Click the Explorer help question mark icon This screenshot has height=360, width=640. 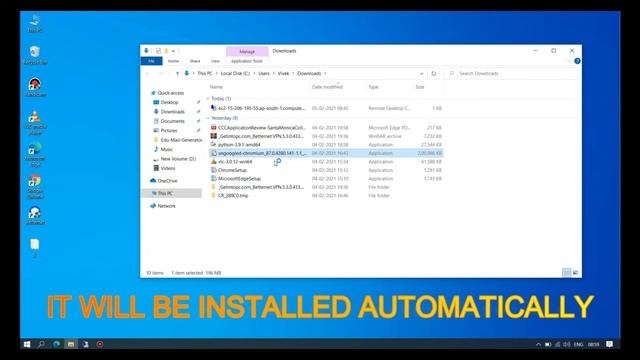click(577, 61)
